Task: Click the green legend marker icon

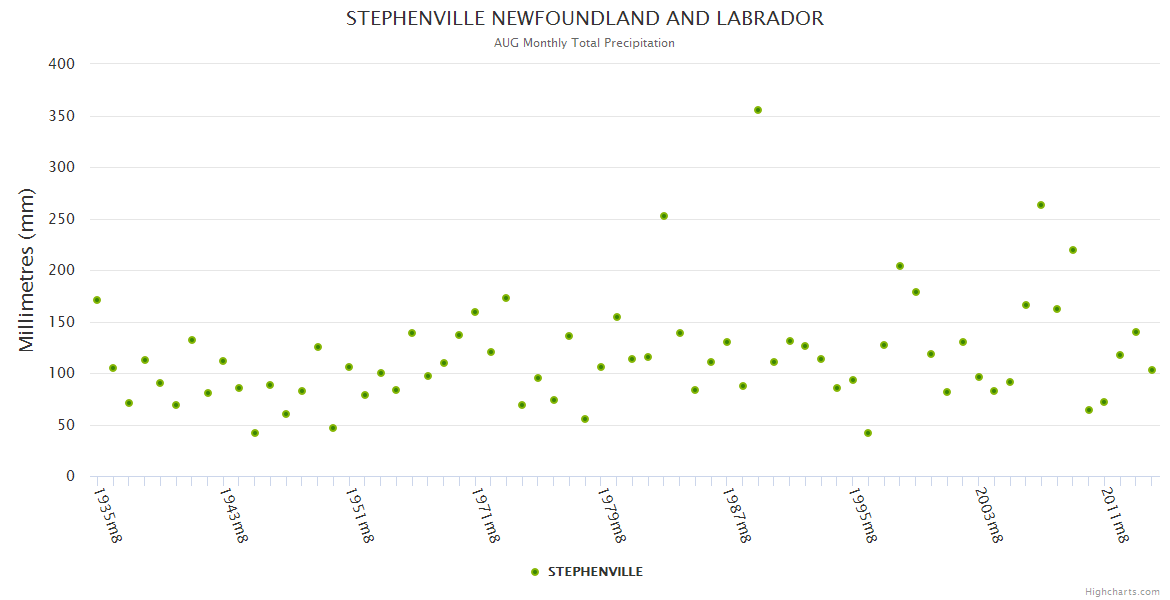Action: [x=535, y=572]
